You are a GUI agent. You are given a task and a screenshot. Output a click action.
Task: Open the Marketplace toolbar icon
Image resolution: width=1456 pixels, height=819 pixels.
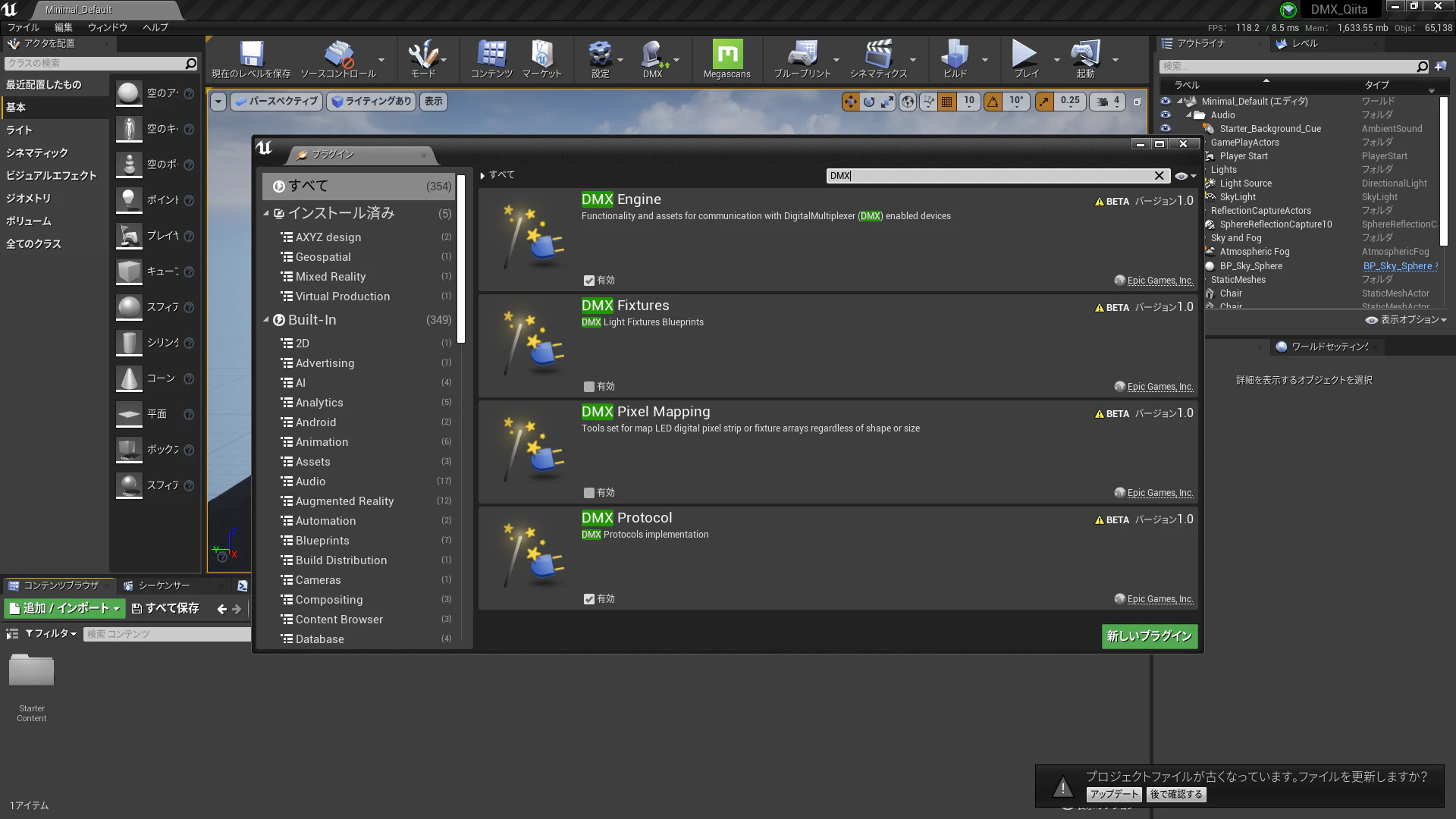click(x=541, y=59)
